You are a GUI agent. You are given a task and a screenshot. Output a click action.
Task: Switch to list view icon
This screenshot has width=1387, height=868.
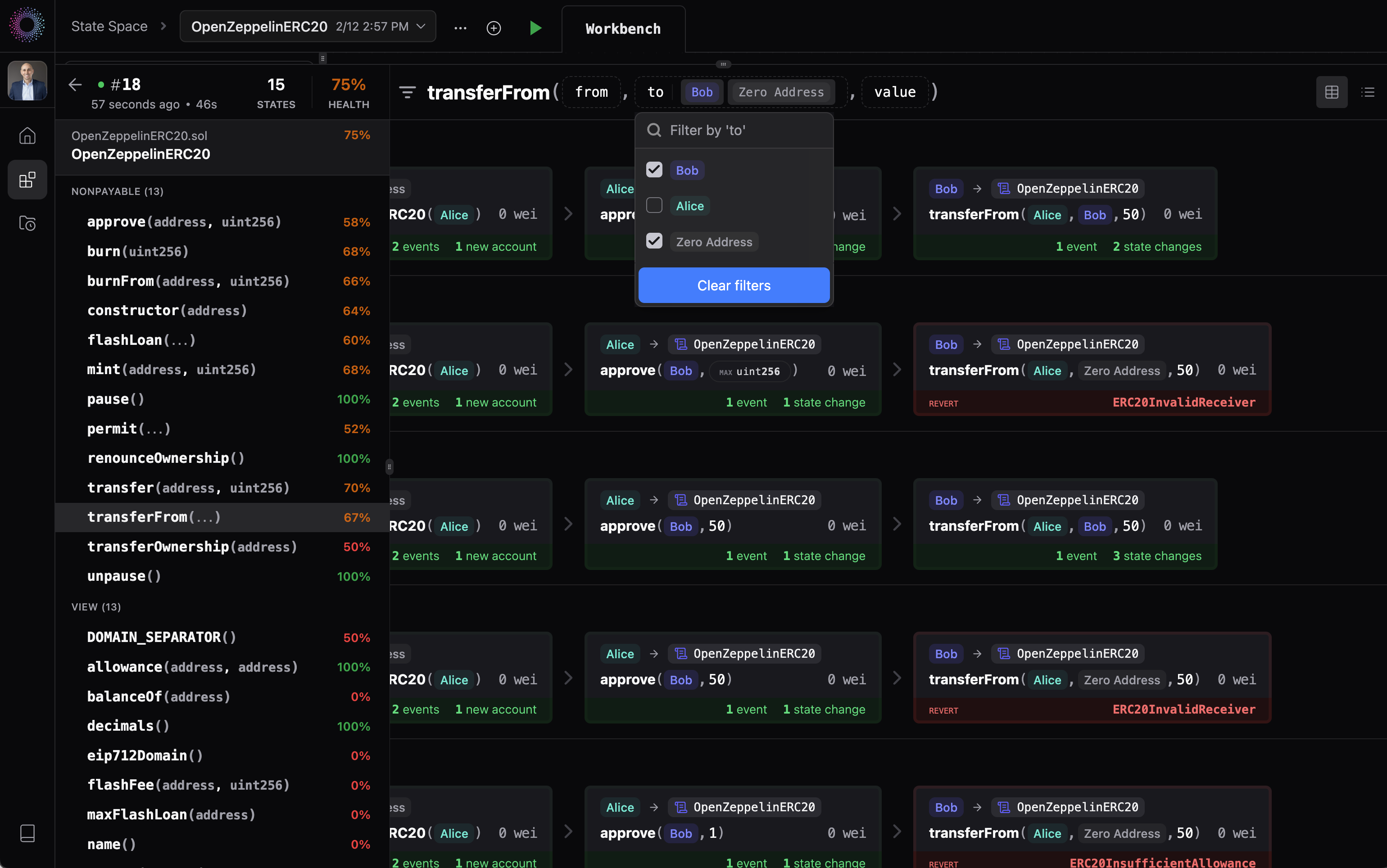pos(1368,92)
